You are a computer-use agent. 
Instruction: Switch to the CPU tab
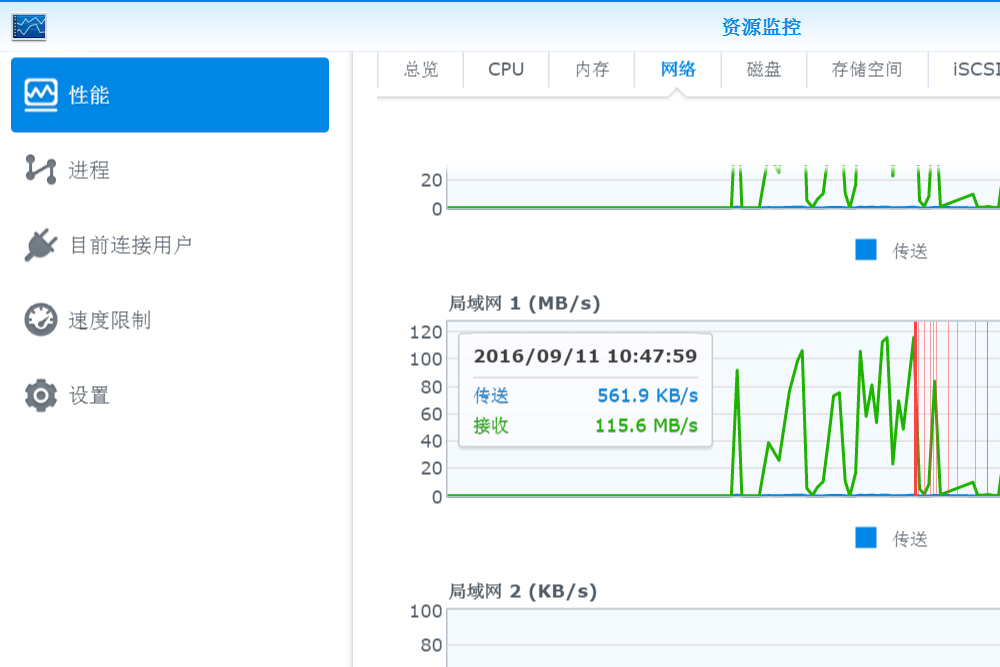505,69
